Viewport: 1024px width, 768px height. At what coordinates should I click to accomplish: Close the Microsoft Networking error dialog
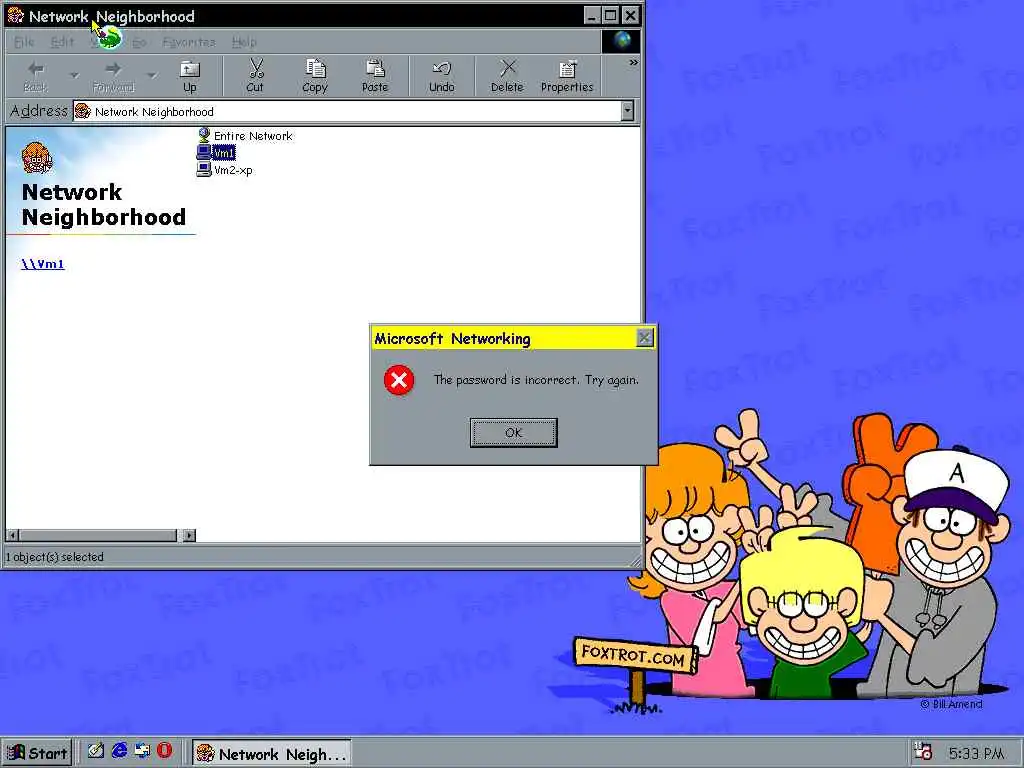point(645,338)
